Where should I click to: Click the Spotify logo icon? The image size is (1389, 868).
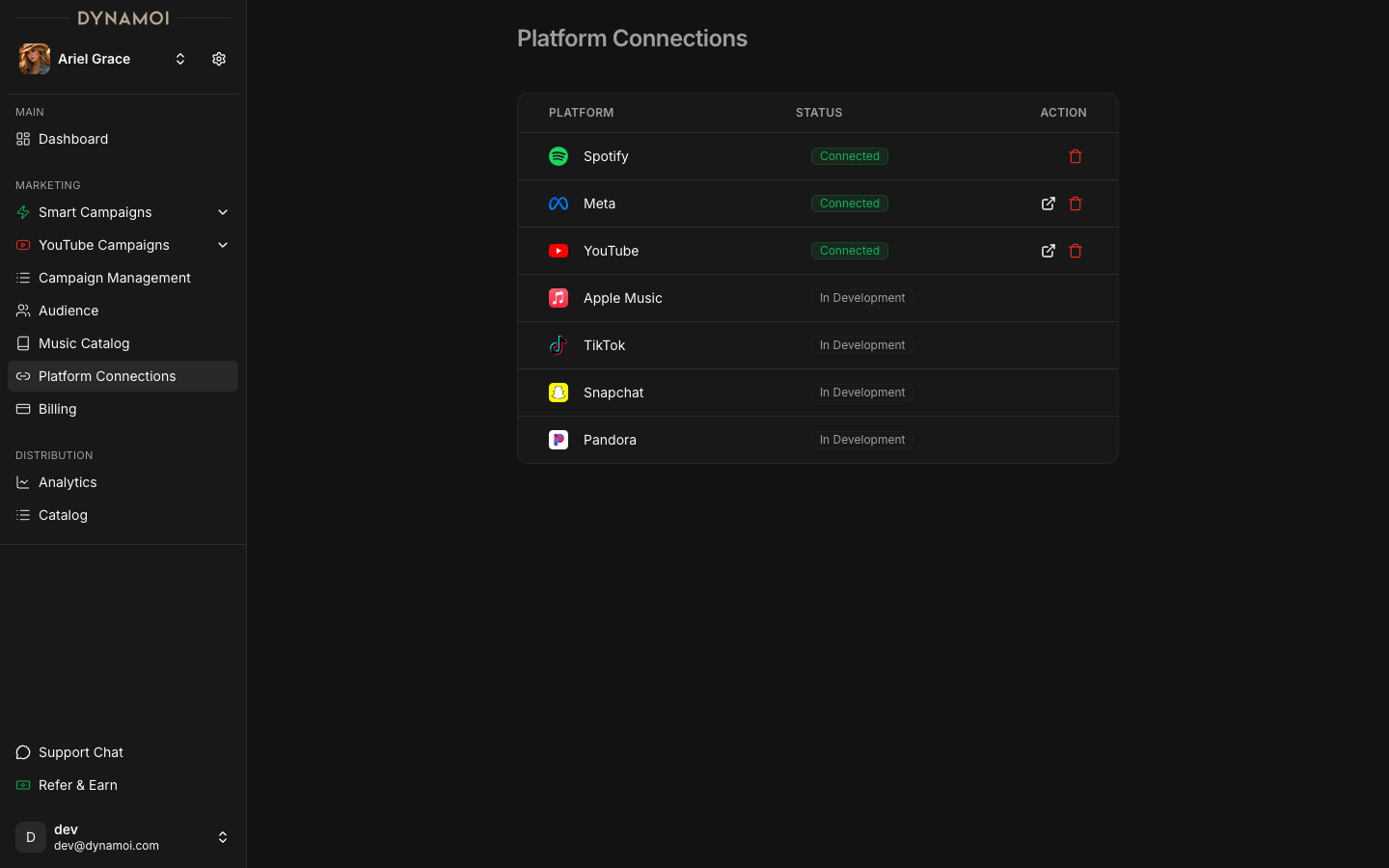click(x=558, y=156)
